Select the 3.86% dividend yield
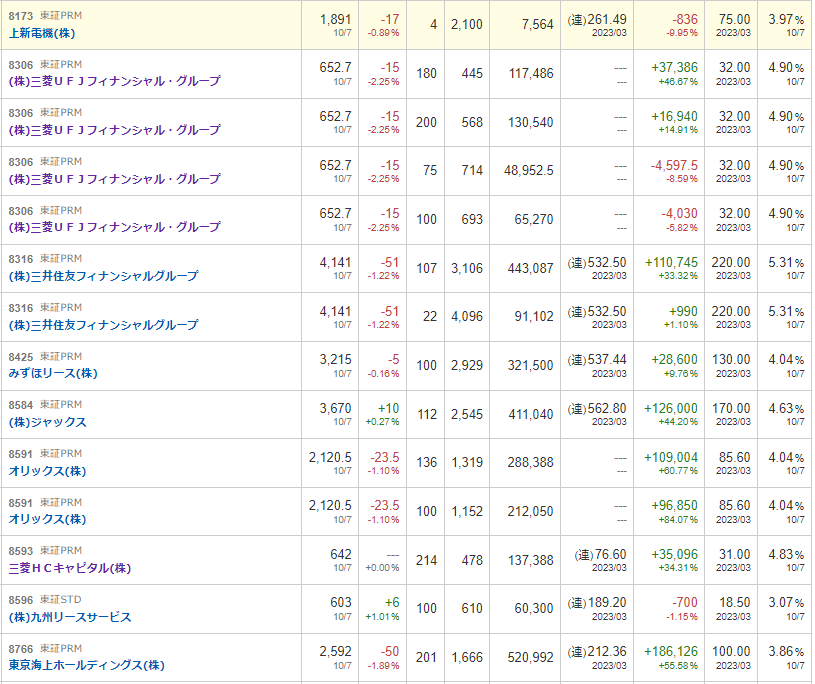Screen dimensions: 815x684 (786, 651)
